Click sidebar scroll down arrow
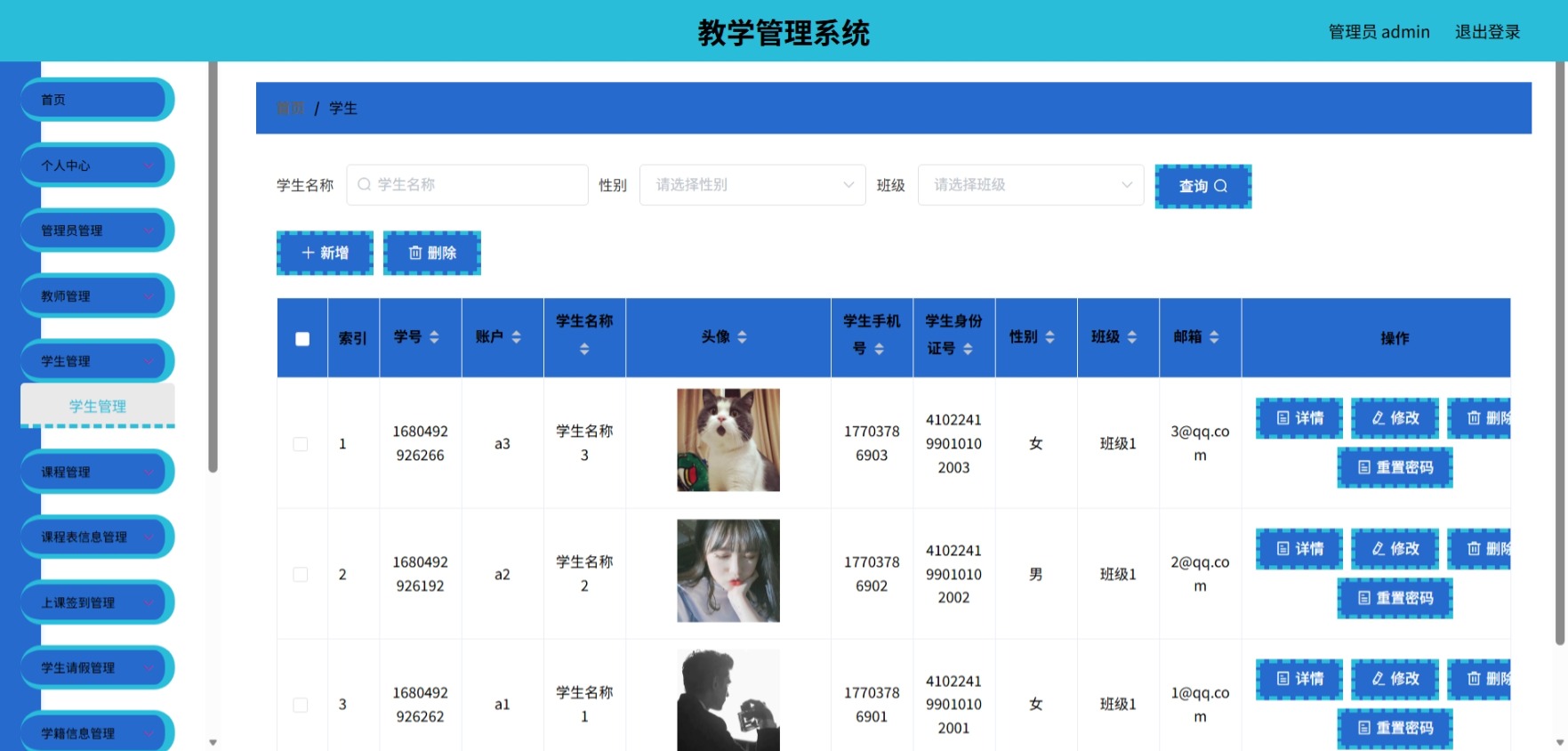The width and height of the screenshot is (1568, 751). pos(213,742)
